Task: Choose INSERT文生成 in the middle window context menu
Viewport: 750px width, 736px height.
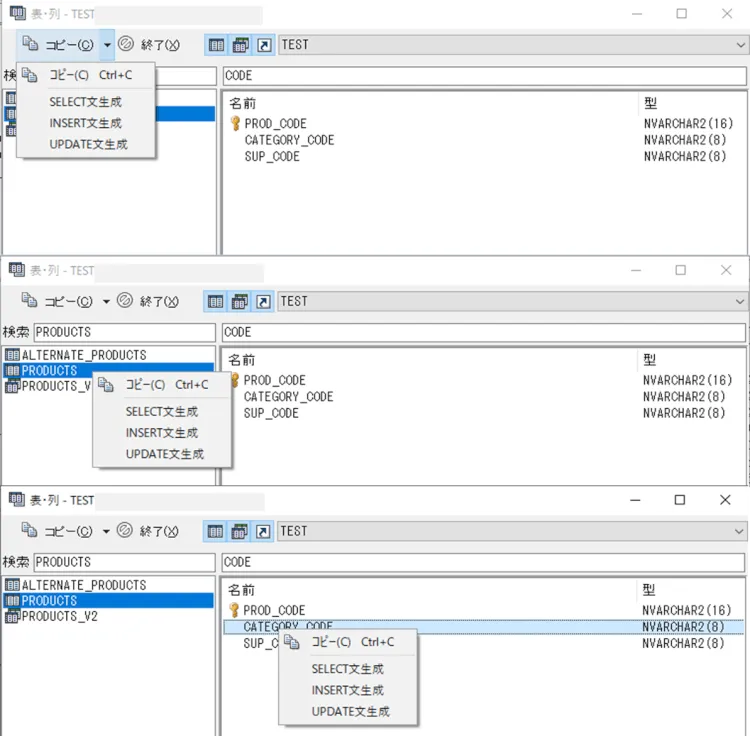Action: (162, 433)
